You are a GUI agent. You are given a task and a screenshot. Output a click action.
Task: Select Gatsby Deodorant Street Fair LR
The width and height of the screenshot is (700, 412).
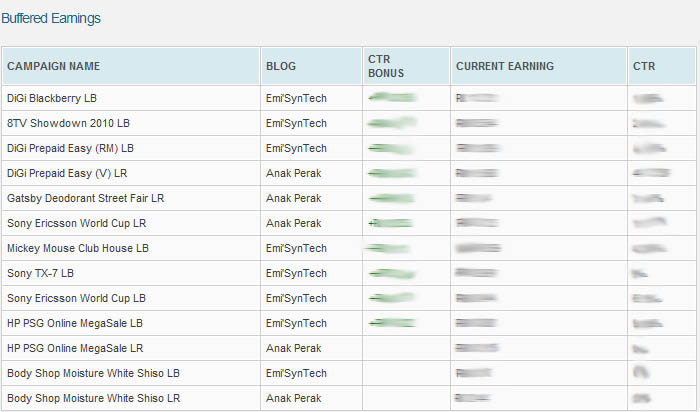(x=85, y=198)
